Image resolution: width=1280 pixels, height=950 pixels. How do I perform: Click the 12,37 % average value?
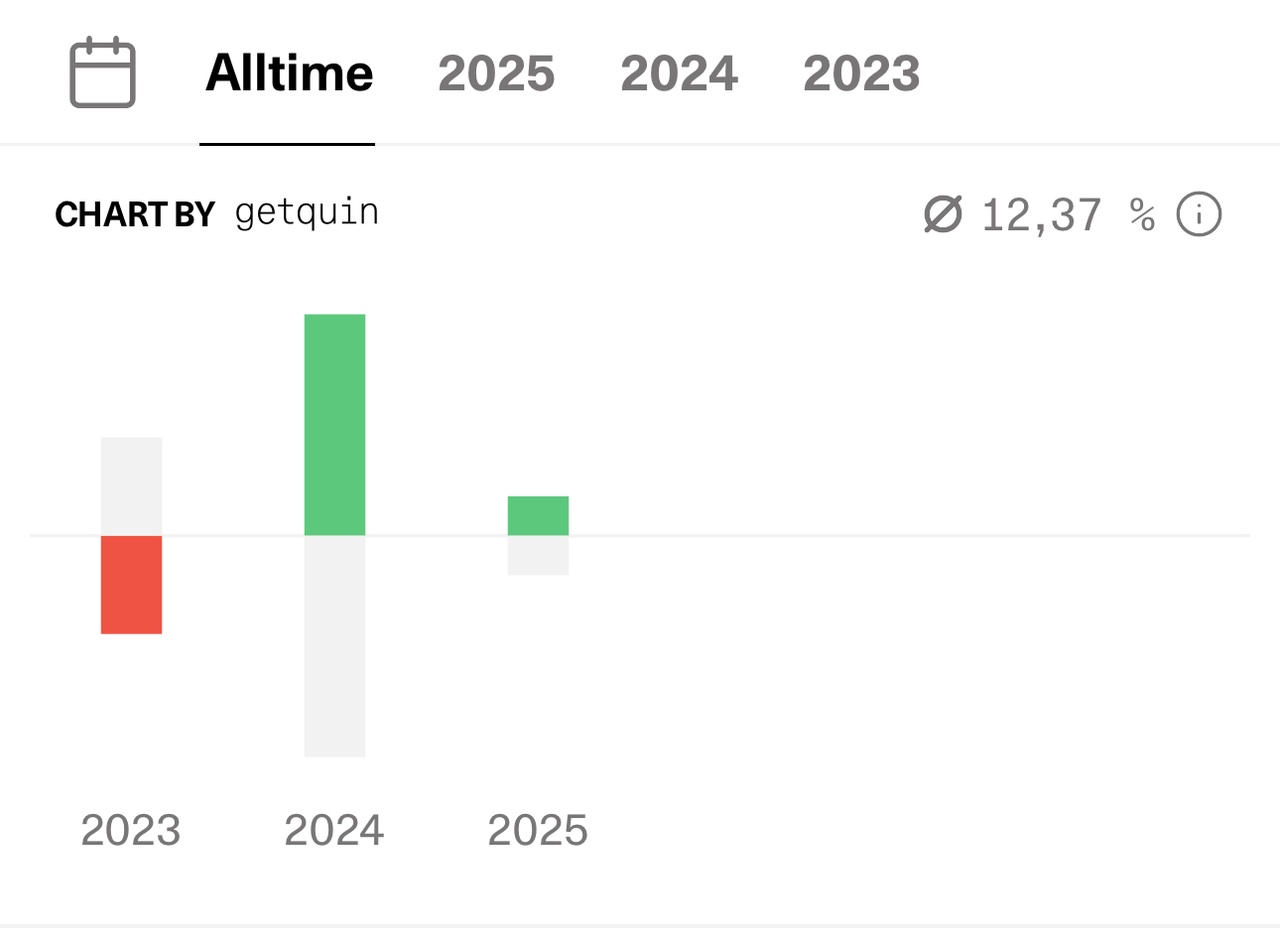(x=1068, y=214)
